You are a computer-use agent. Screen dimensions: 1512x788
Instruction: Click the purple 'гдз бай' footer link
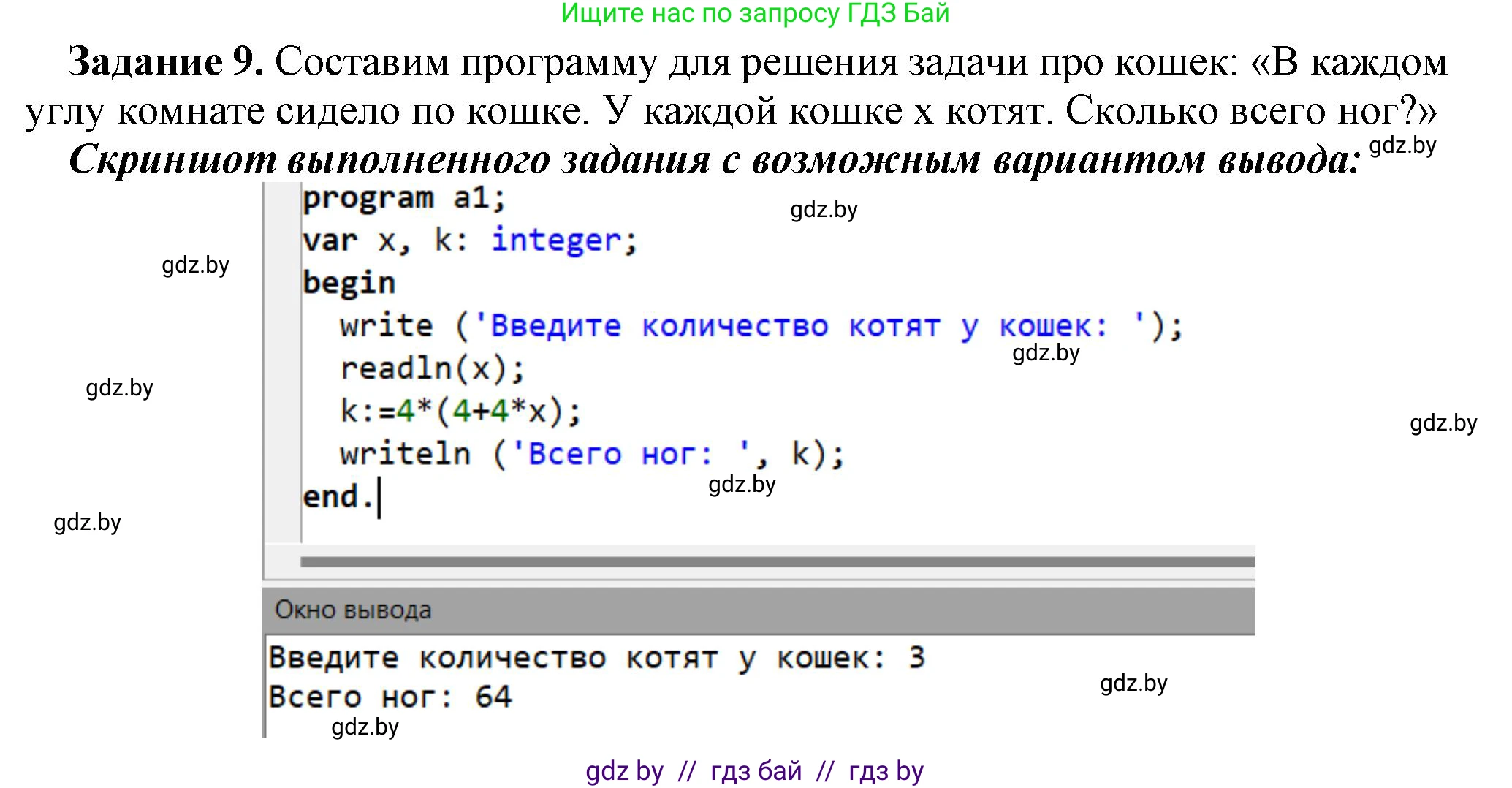(x=756, y=771)
